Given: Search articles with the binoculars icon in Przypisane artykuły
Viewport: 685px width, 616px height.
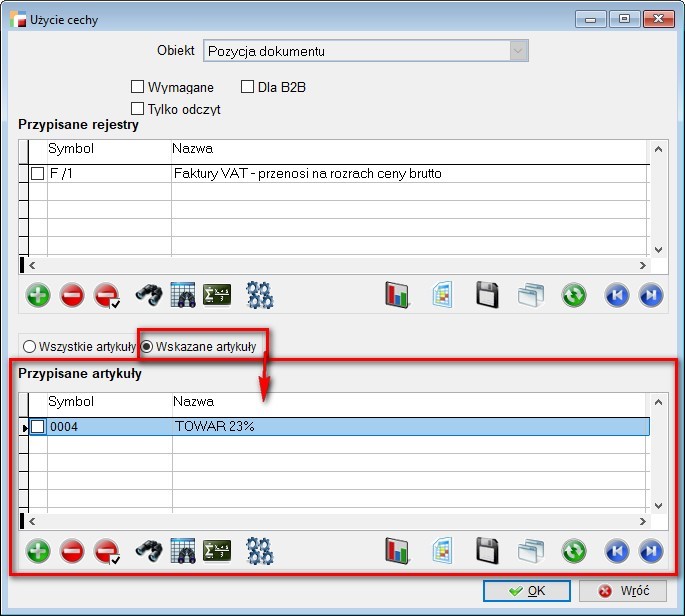Looking at the screenshot, I should click(149, 551).
